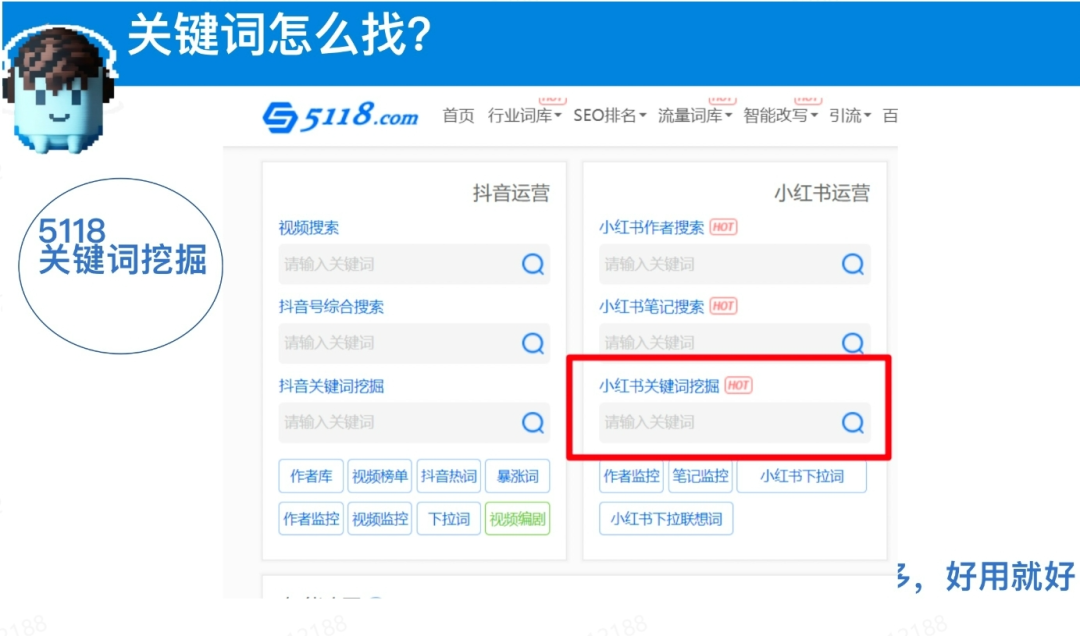The width and height of the screenshot is (1080, 636).
Task: Expand the SEO排名 dropdown menu
Action: coord(610,116)
